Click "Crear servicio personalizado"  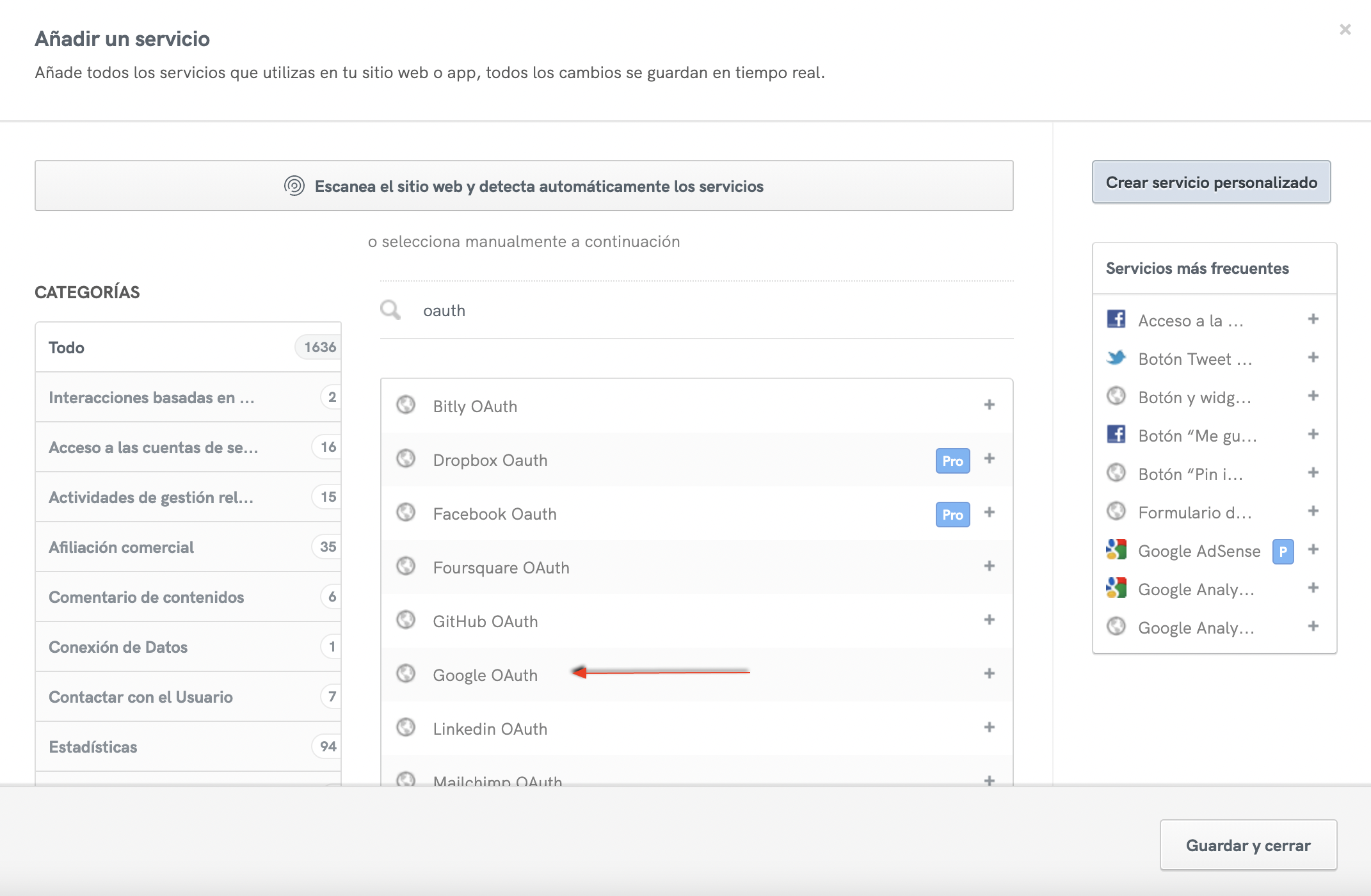pos(1211,182)
